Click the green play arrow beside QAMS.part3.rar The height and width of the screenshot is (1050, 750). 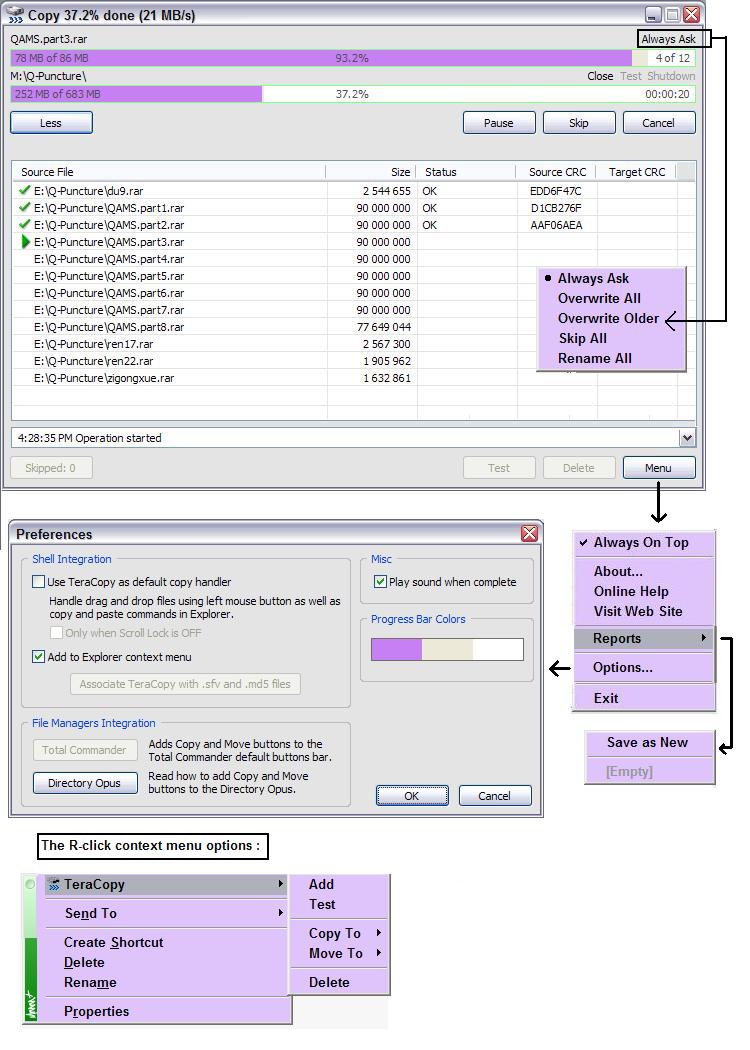[26, 242]
